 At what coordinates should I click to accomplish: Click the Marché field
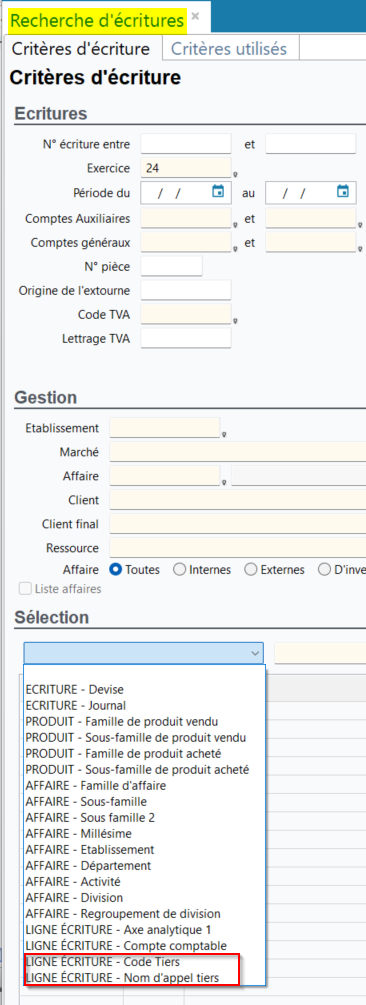pos(238,451)
